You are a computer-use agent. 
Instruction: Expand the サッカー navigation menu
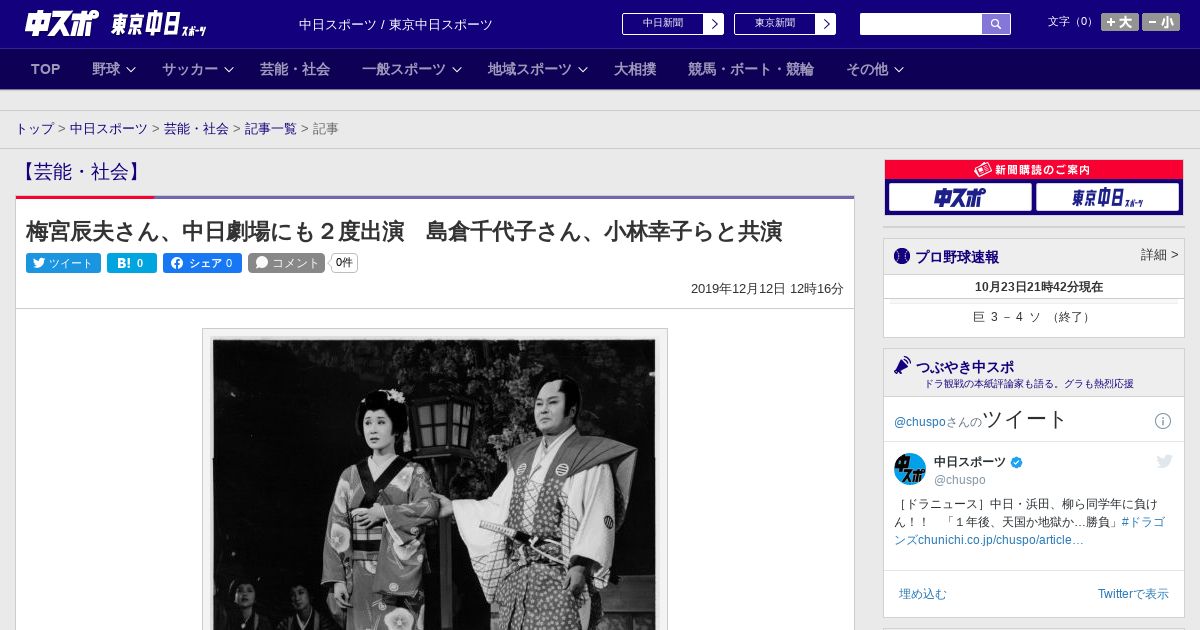coord(198,69)
